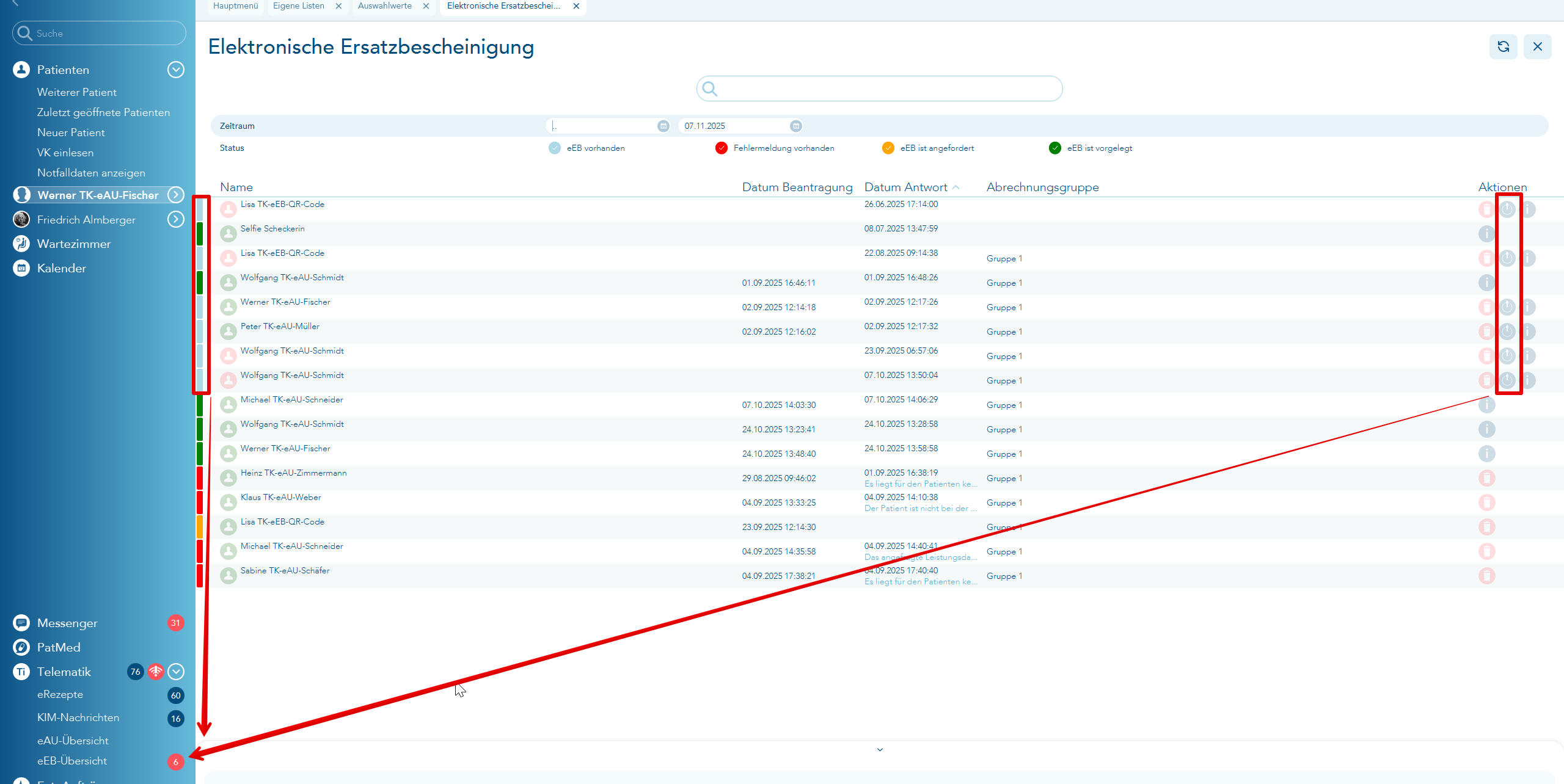Switch to the Eigene Listen tab
1564x784 pixels.
(299, 6)
